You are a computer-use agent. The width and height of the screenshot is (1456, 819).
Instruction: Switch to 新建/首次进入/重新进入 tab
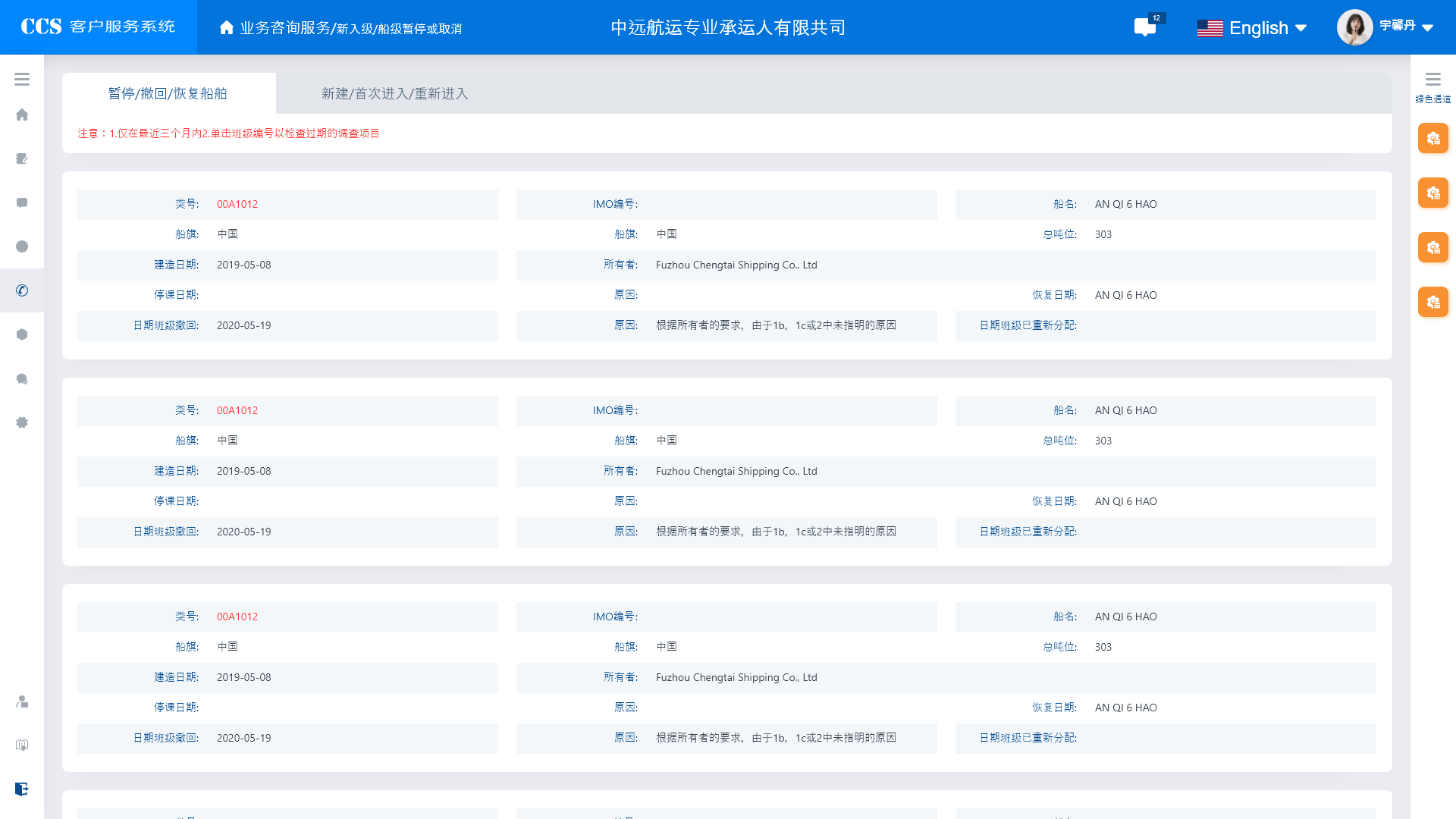(394, 93)
